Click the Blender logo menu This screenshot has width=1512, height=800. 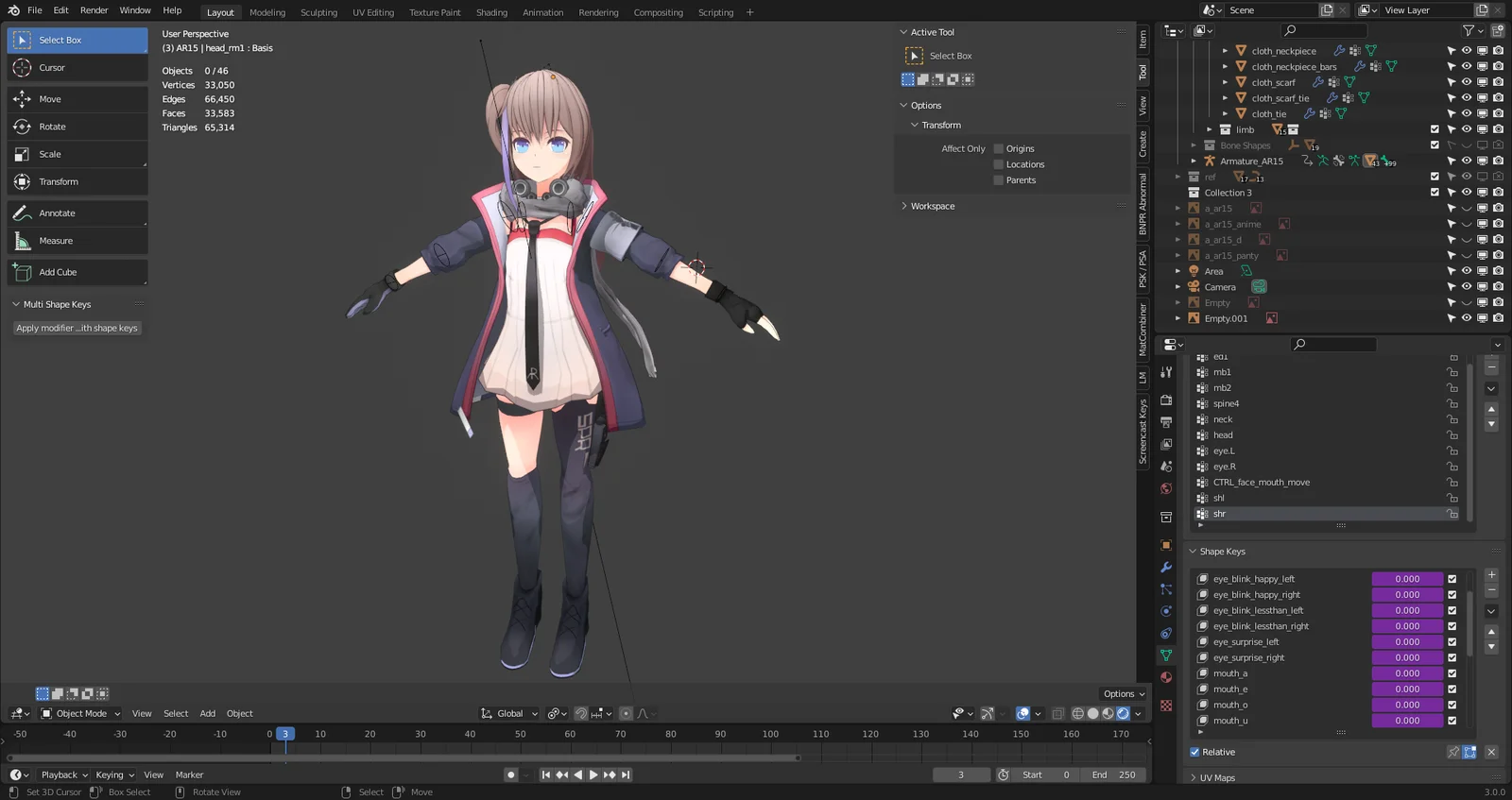tap(13, 10)
